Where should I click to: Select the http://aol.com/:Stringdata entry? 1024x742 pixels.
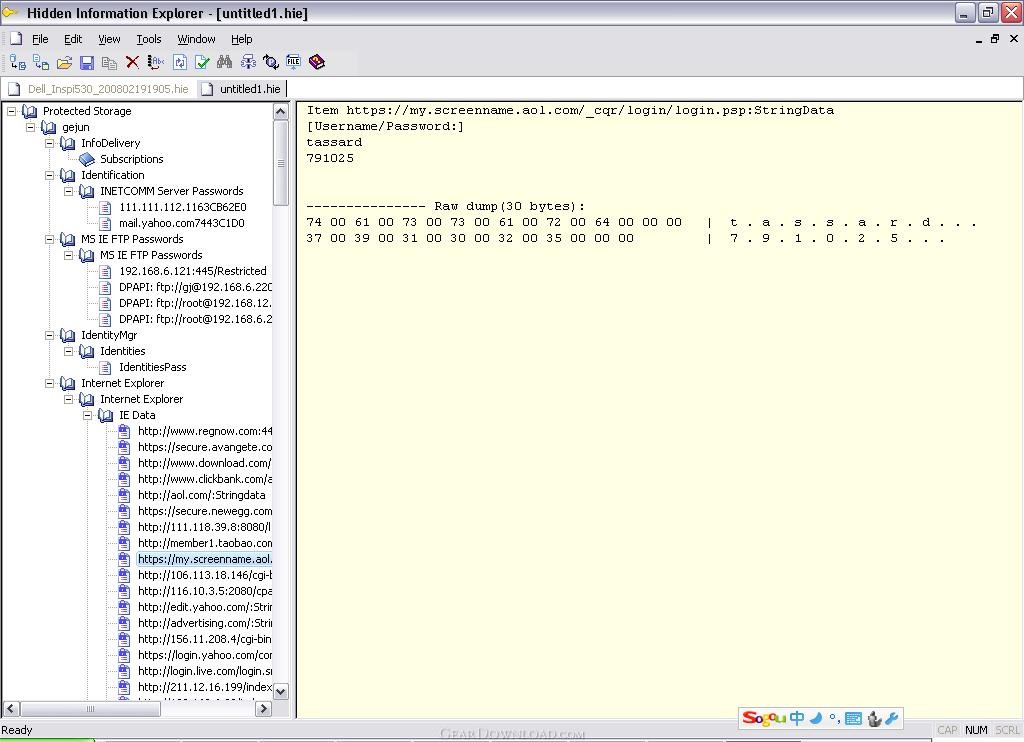201,495
